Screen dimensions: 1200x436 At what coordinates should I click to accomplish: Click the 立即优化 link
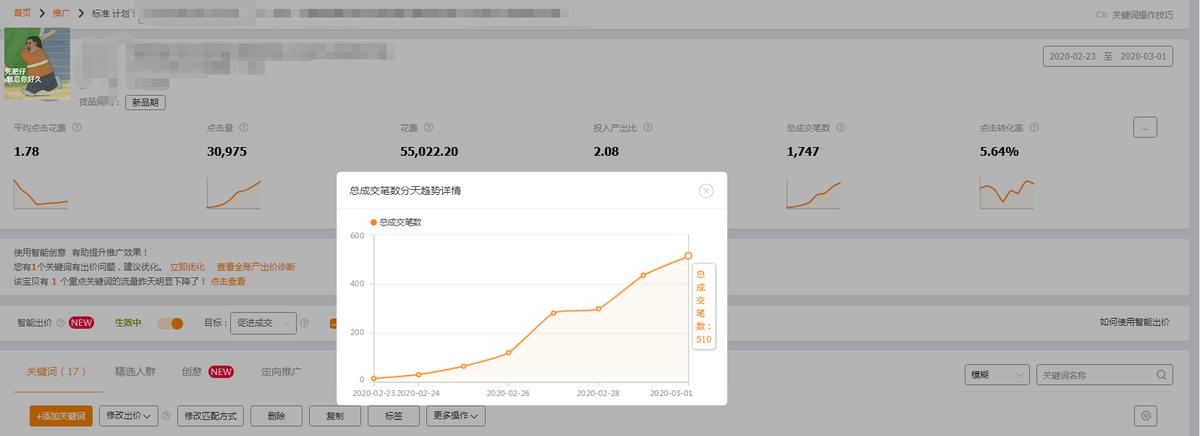[x=187, y=267]
